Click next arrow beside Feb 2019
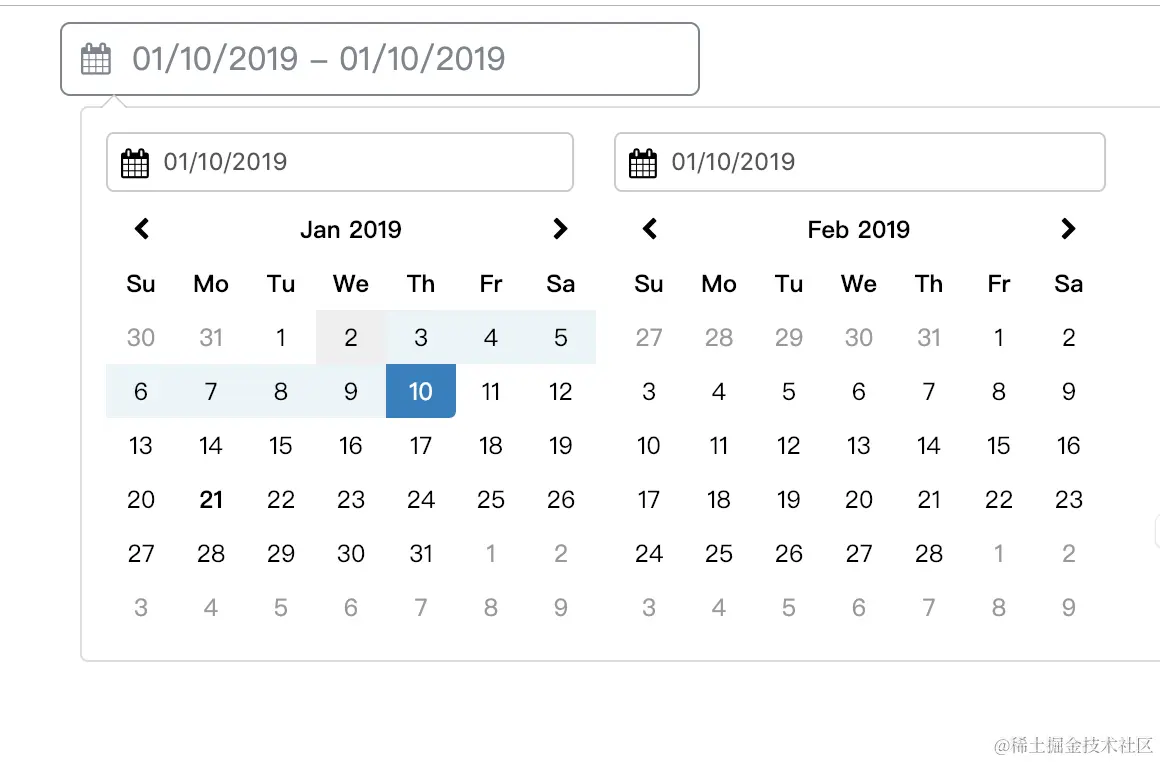The height and width of the screenshot is (762, 1160). [1068, 229]
